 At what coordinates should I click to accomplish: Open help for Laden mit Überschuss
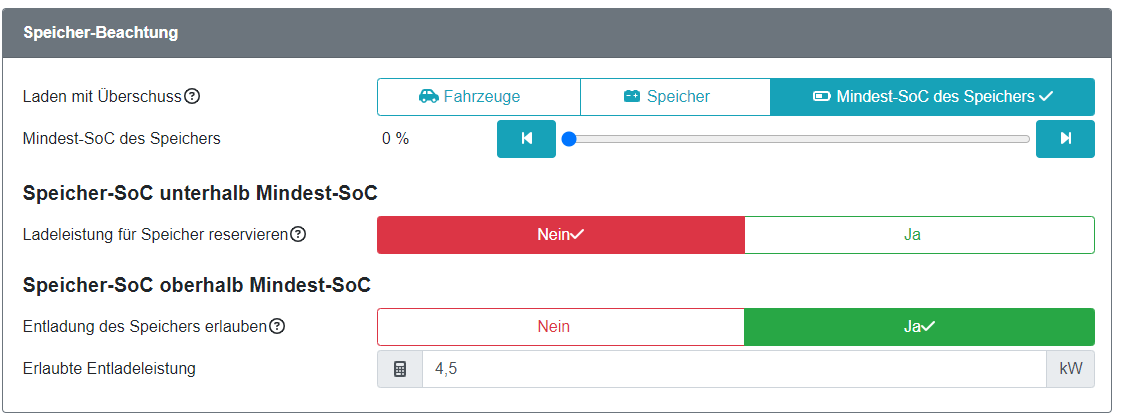point(192,97)
